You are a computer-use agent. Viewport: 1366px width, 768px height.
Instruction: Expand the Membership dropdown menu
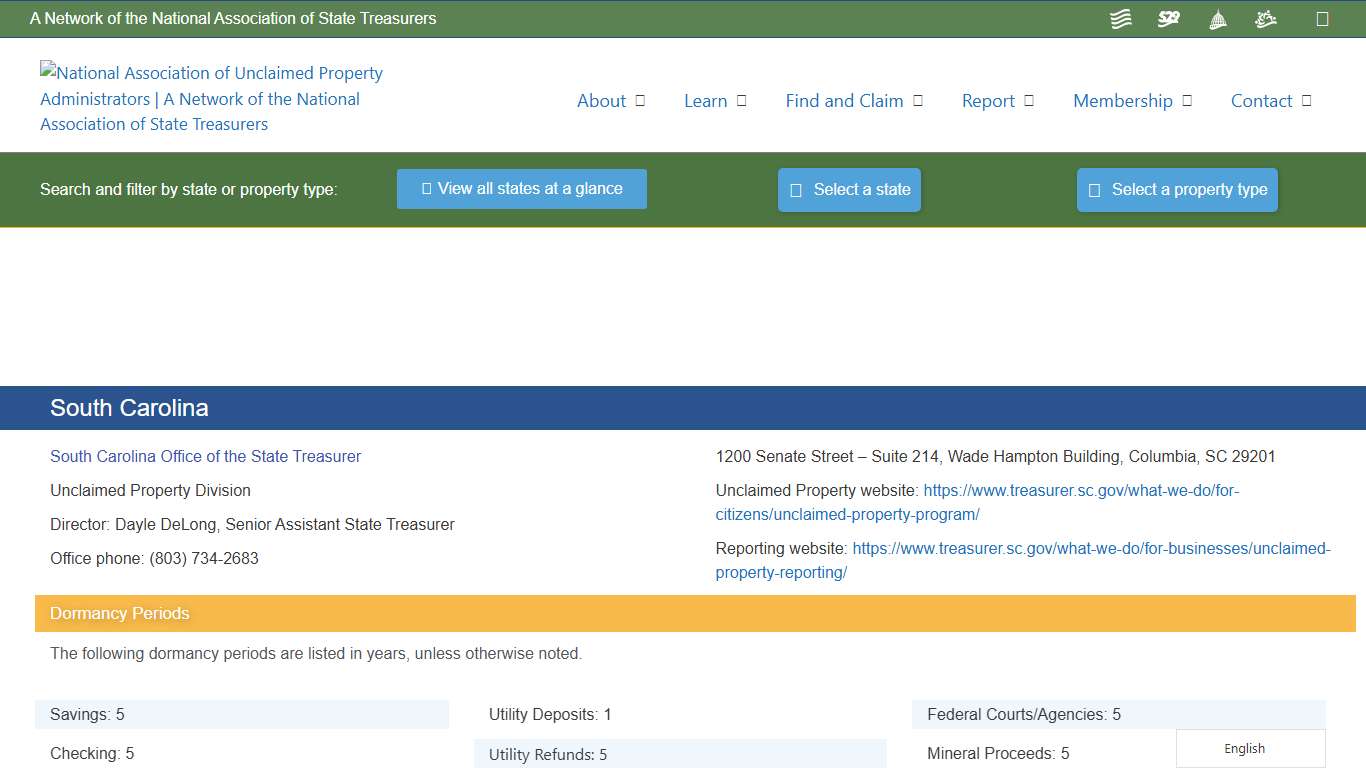(x=1132, y=100)
